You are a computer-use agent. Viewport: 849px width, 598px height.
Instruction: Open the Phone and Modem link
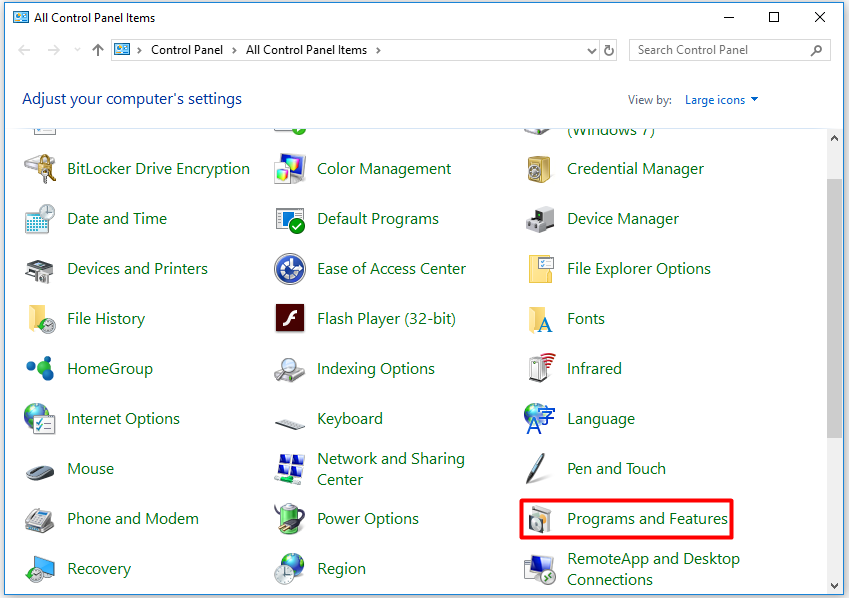(133, 519)
